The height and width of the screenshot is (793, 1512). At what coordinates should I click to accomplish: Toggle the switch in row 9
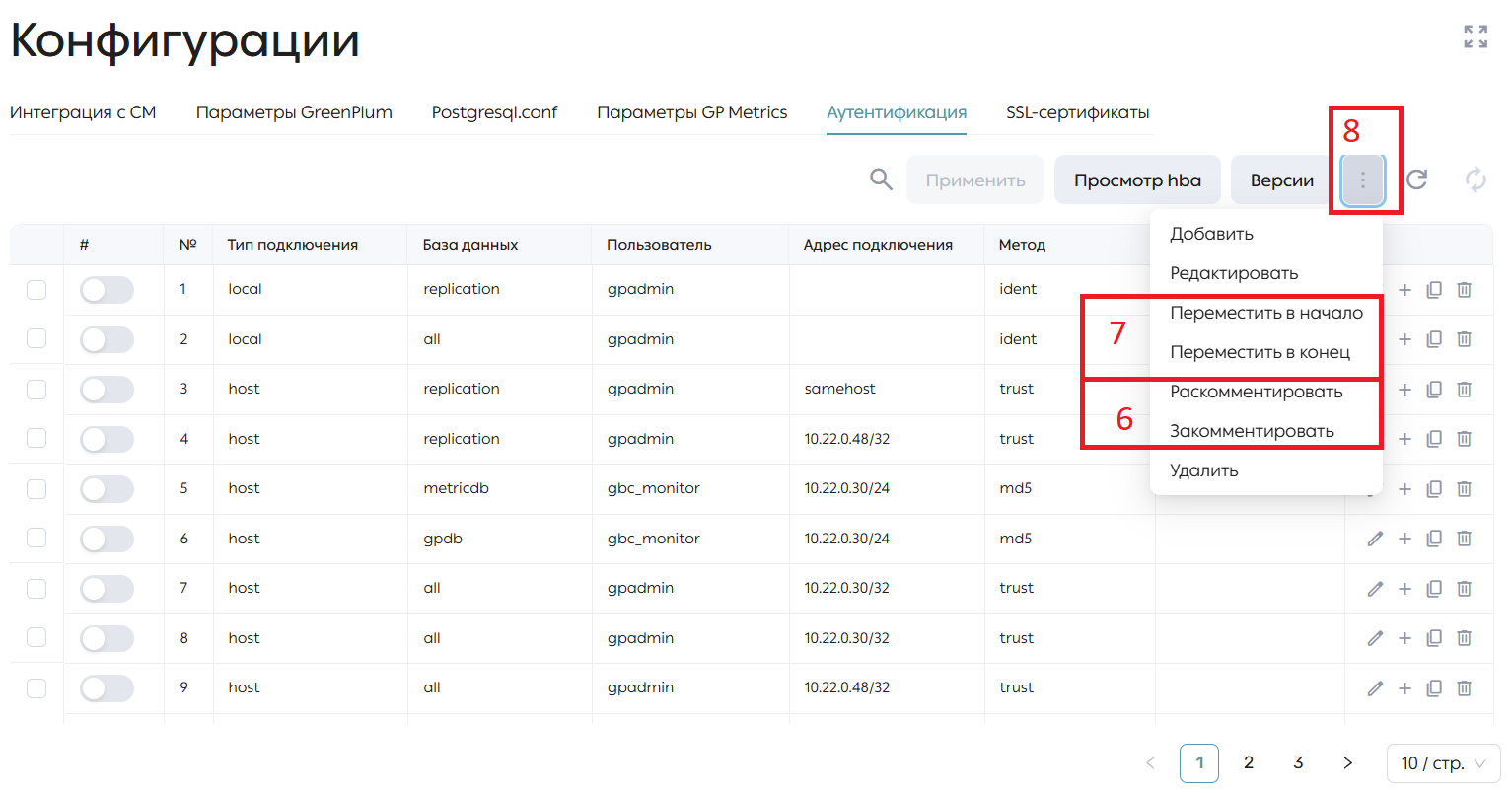(107, 688)
